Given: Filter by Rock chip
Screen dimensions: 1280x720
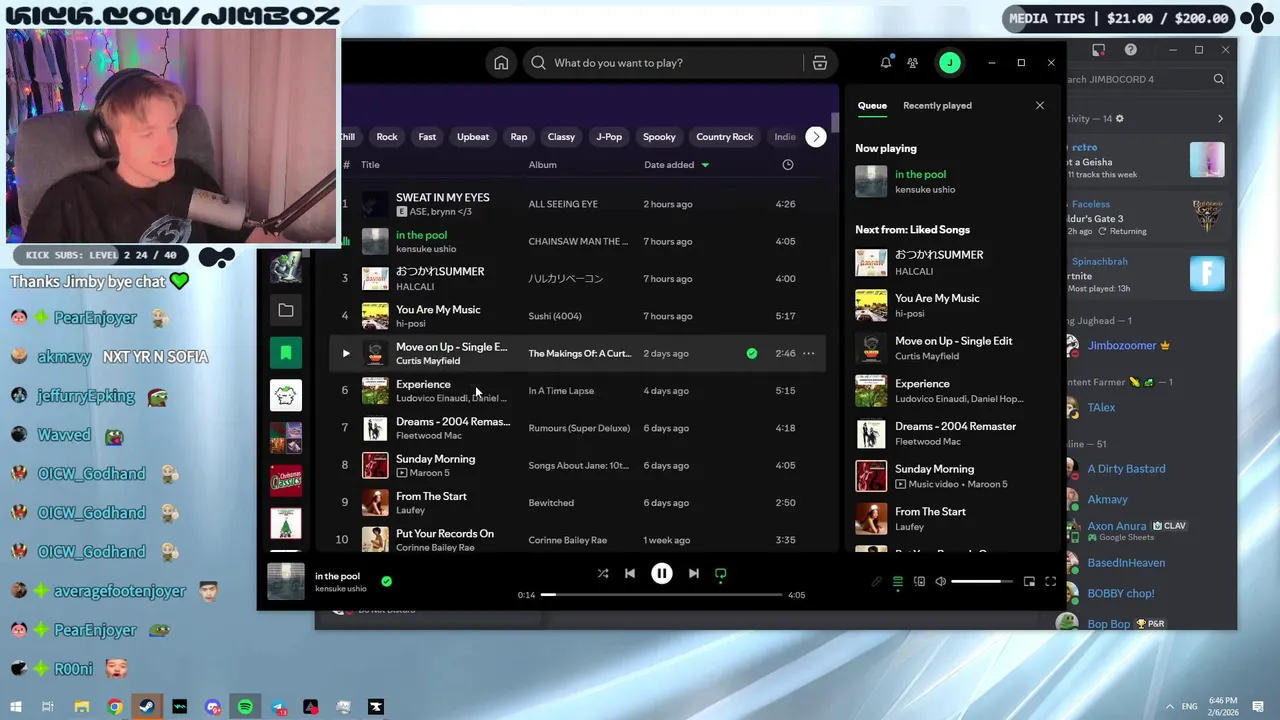Looking at the screenshot, I should [387, 137].
